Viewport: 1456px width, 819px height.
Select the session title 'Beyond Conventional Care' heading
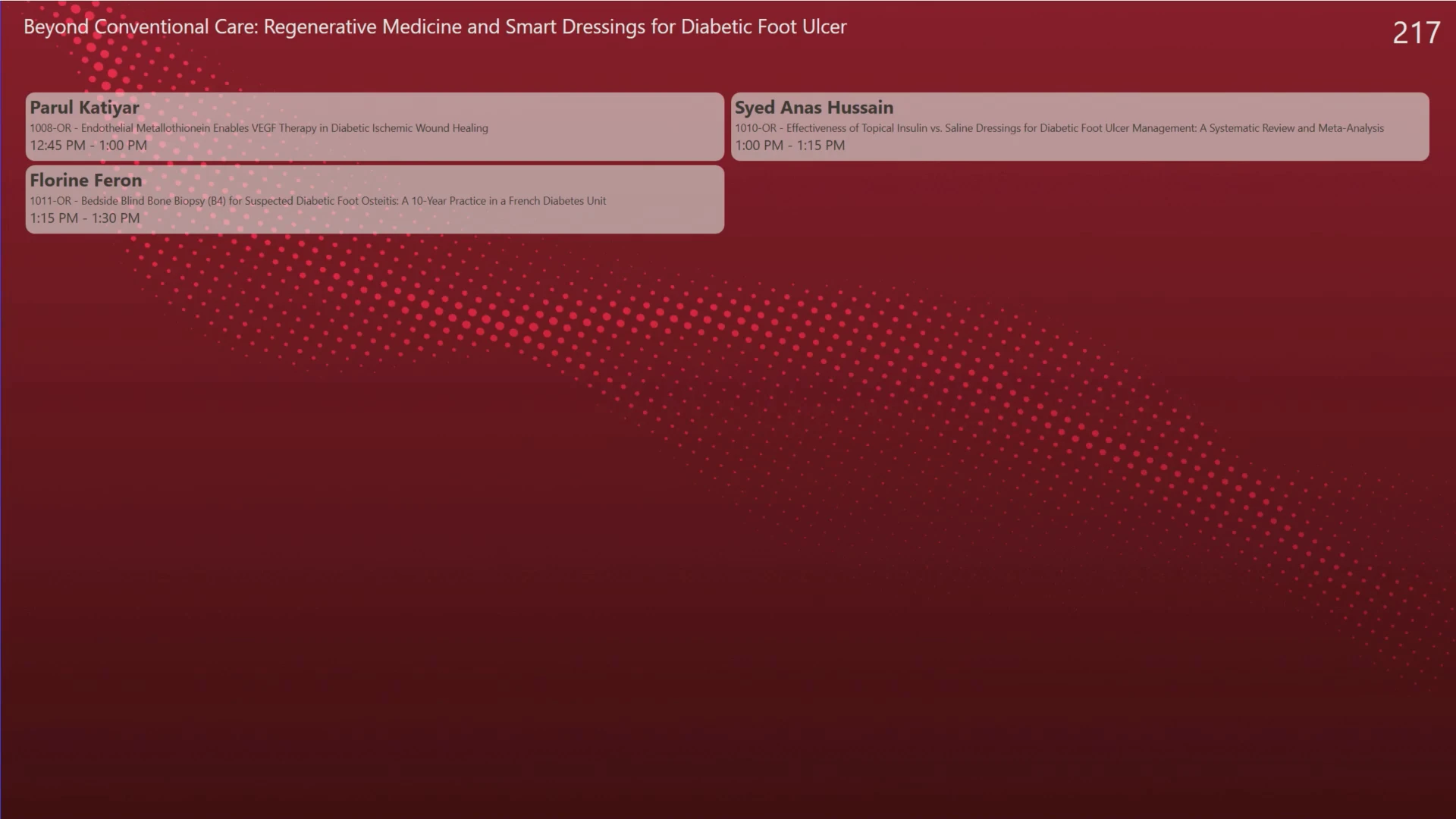(x=435, y=27)
